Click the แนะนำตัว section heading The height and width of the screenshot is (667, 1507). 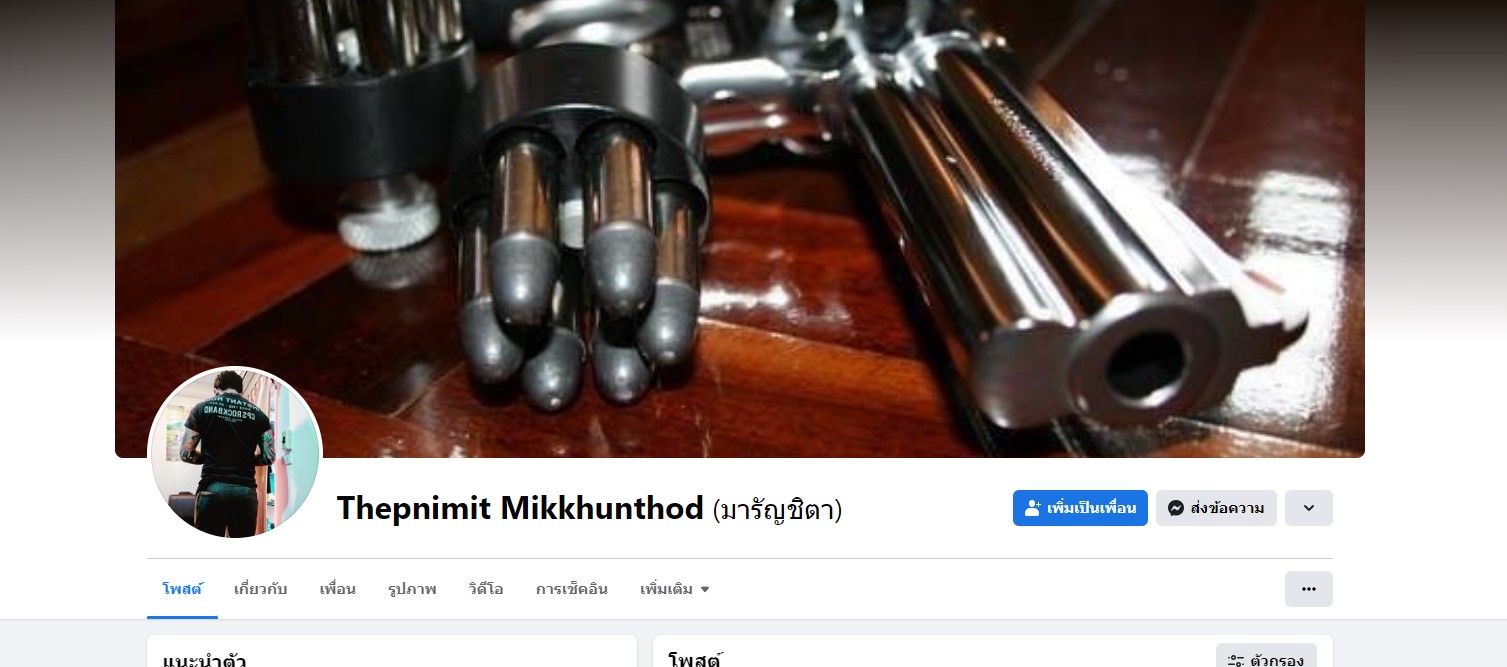point(204,660)
